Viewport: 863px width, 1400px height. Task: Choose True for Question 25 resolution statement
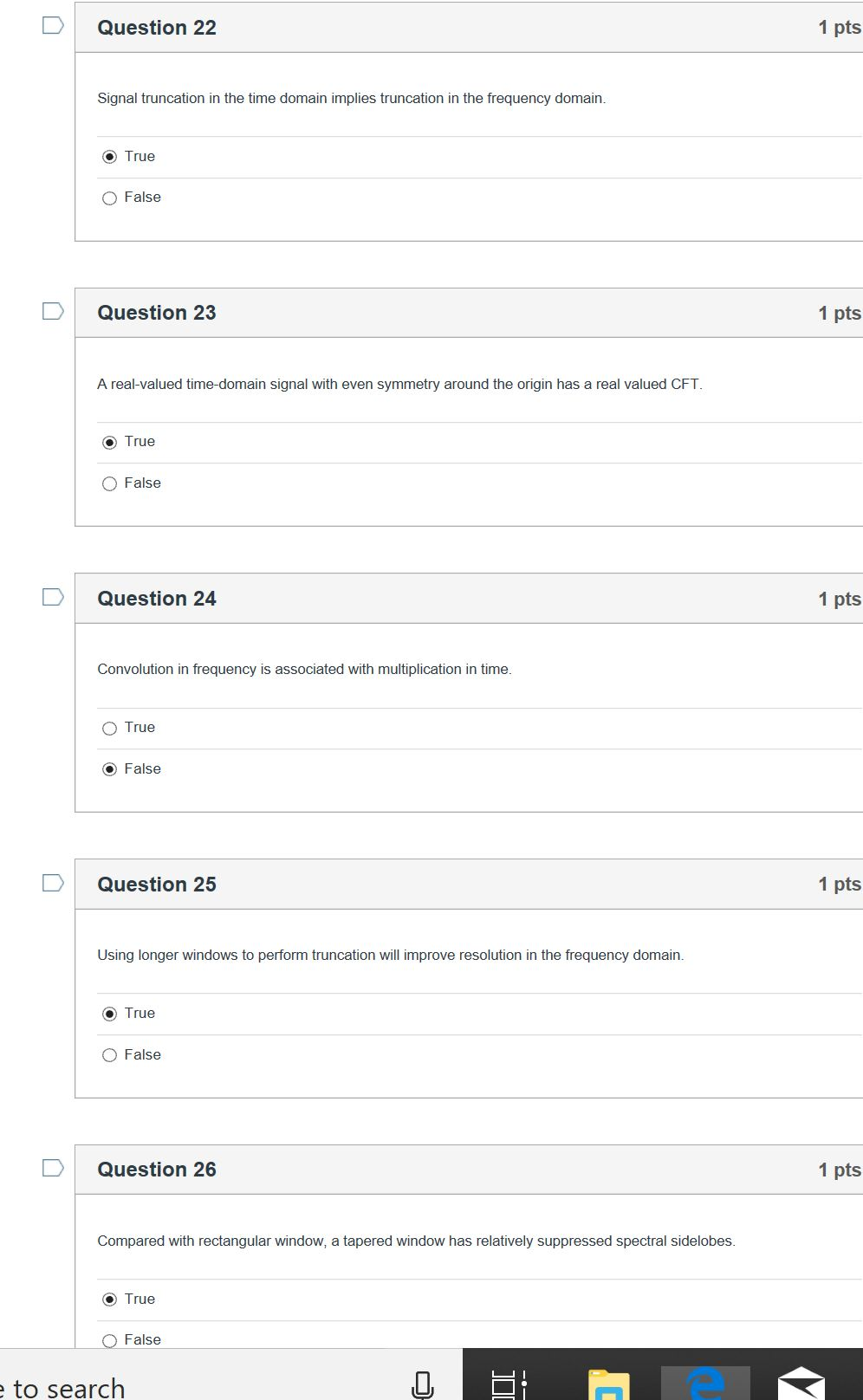tap(110, 1014)
